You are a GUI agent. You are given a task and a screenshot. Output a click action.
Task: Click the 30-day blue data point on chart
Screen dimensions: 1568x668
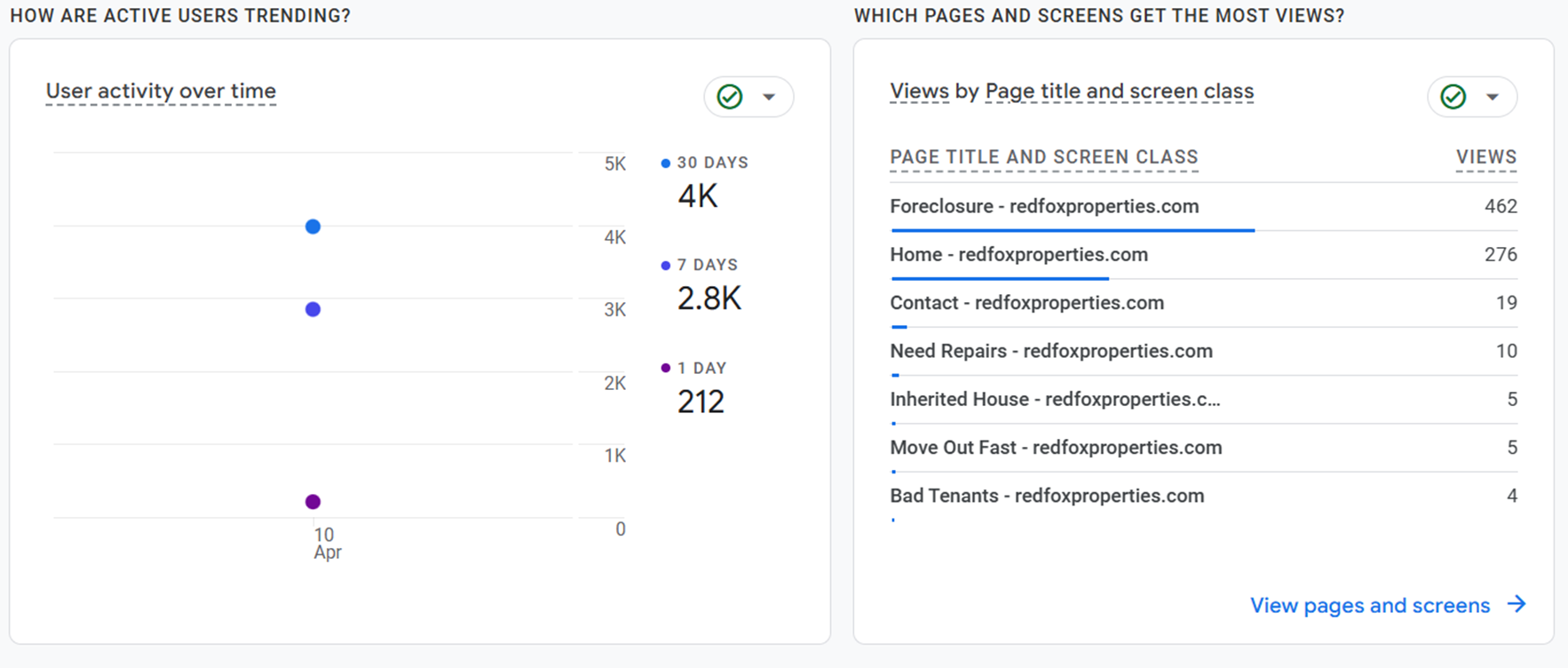click(x=313, y=227)
